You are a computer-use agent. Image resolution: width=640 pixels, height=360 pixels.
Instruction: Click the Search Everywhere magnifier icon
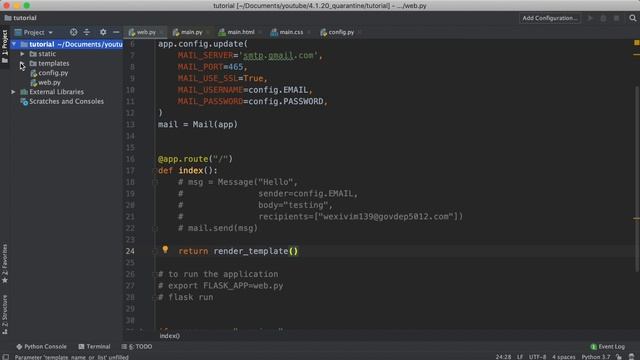[633, 18]
